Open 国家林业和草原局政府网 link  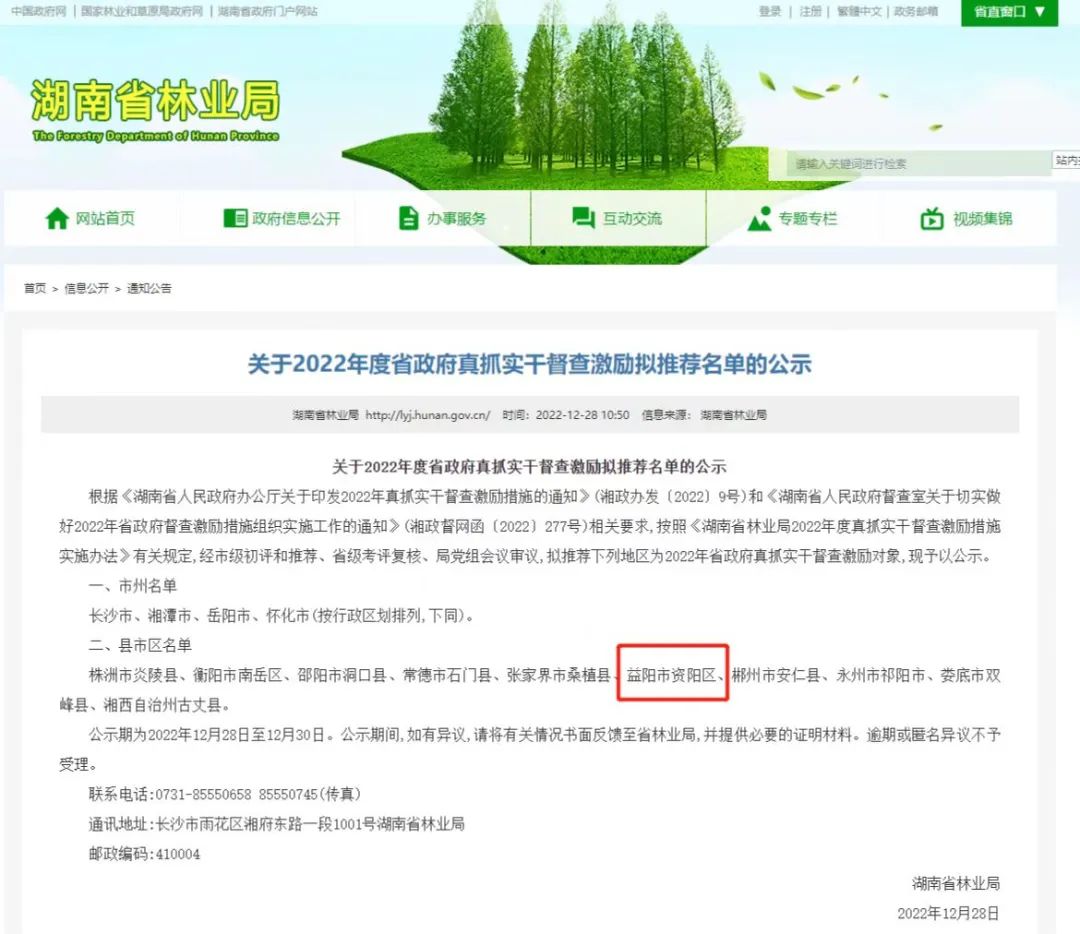tap(142, 12)
